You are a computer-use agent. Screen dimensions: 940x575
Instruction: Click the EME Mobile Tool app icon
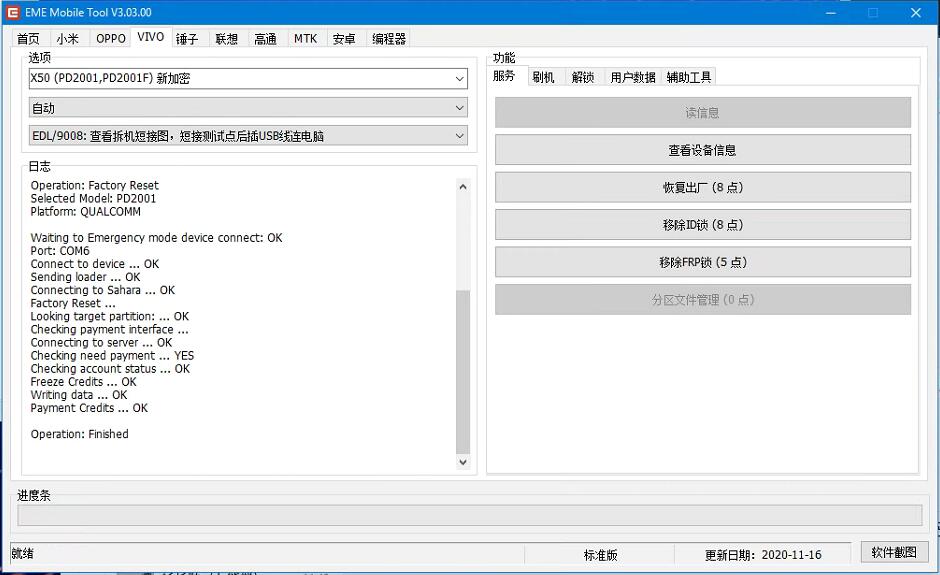(12, 13)
